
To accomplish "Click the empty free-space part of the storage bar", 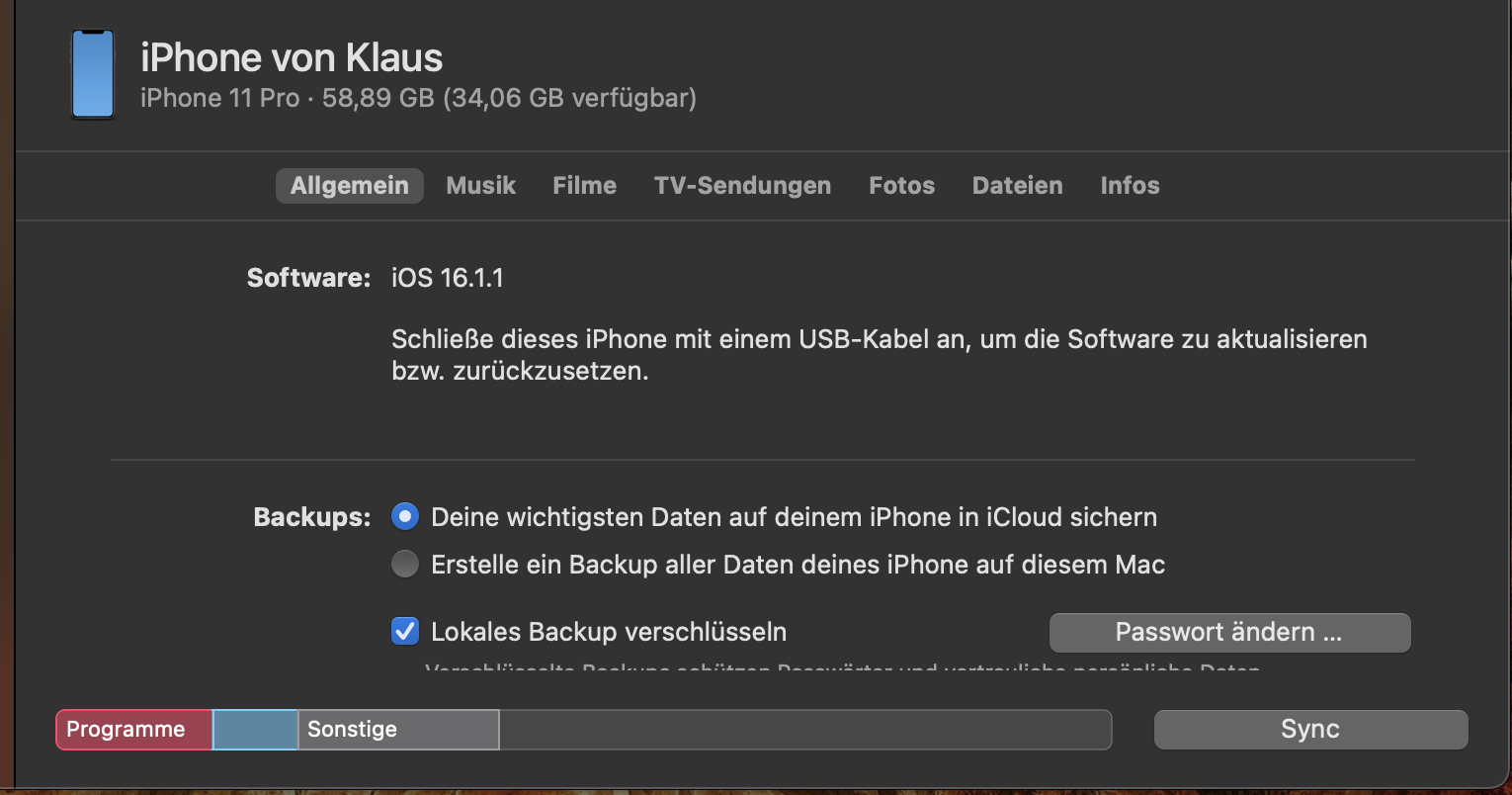I will tap(804, 730).
